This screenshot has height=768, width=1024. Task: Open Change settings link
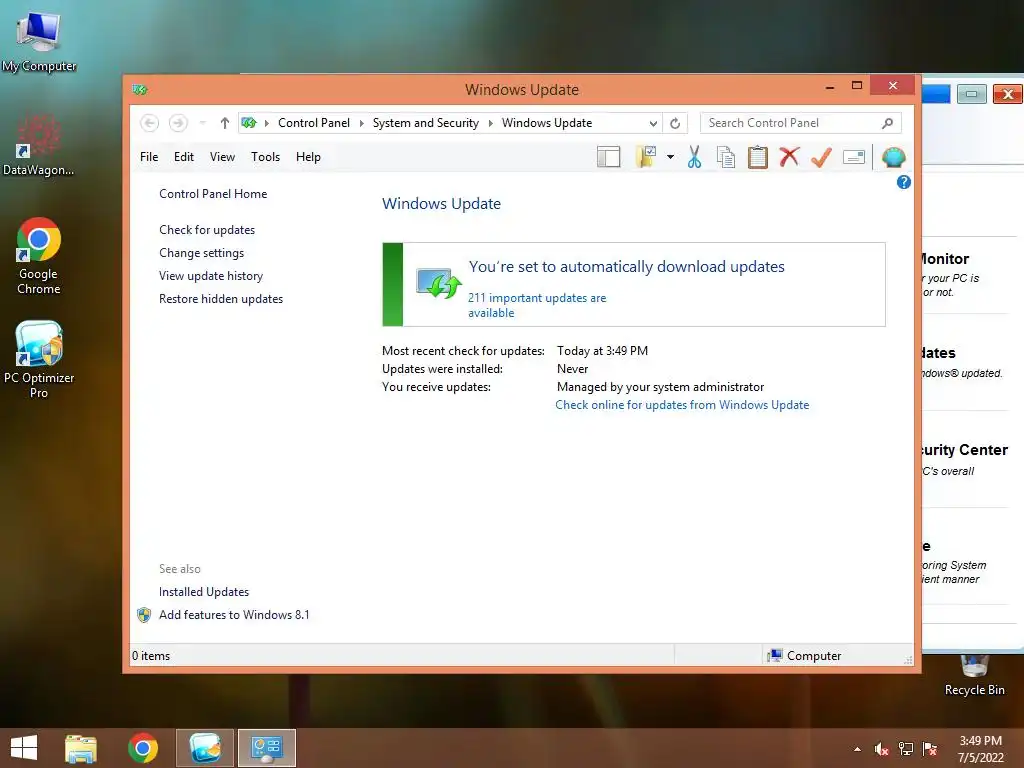pyautogui.click(x=201, y=253)
